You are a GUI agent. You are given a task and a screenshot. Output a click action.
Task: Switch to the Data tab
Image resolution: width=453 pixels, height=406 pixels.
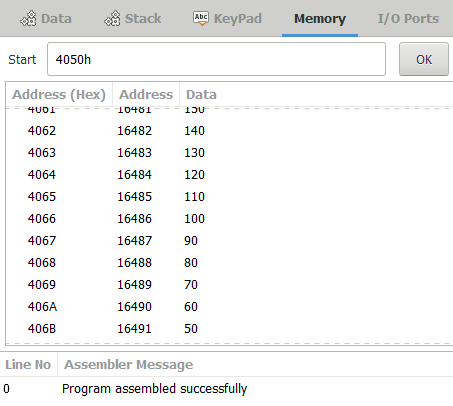coord(46,18)
